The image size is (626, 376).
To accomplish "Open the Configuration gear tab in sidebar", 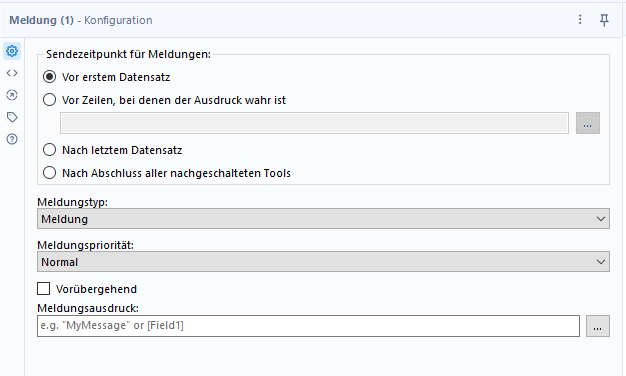I will coord(12,51).
